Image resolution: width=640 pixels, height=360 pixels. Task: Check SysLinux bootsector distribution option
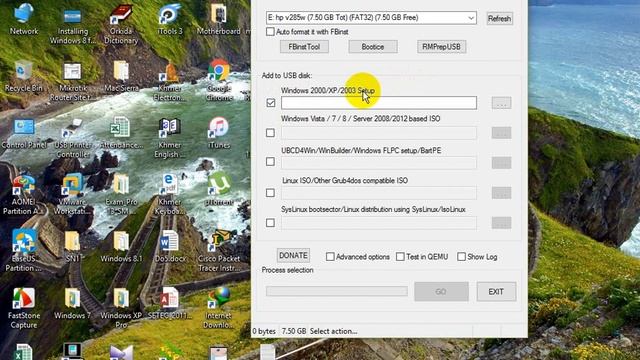click(270, 222)
